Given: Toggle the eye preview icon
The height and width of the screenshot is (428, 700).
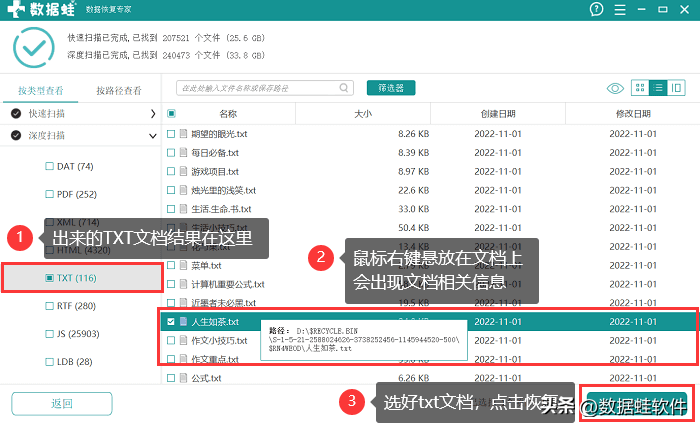Looking at the screenshot, I should coord(616,88).
